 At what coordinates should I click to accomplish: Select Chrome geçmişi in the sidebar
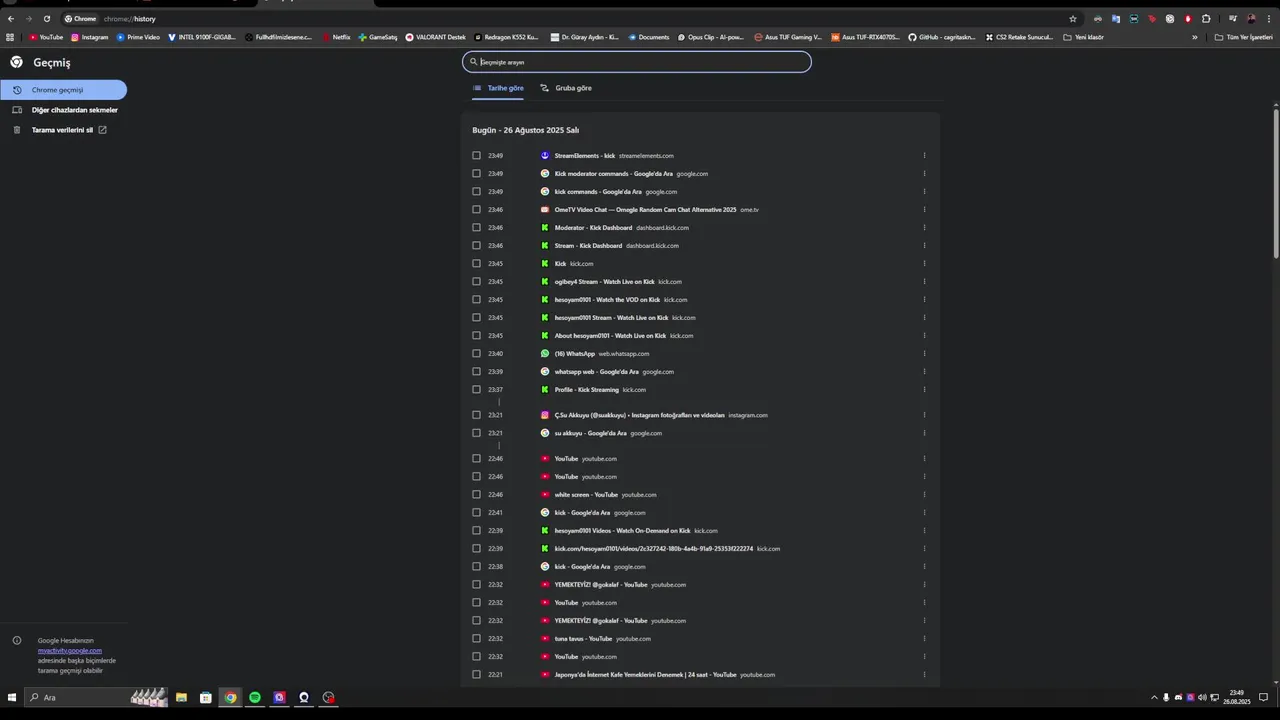pos(63,90)
